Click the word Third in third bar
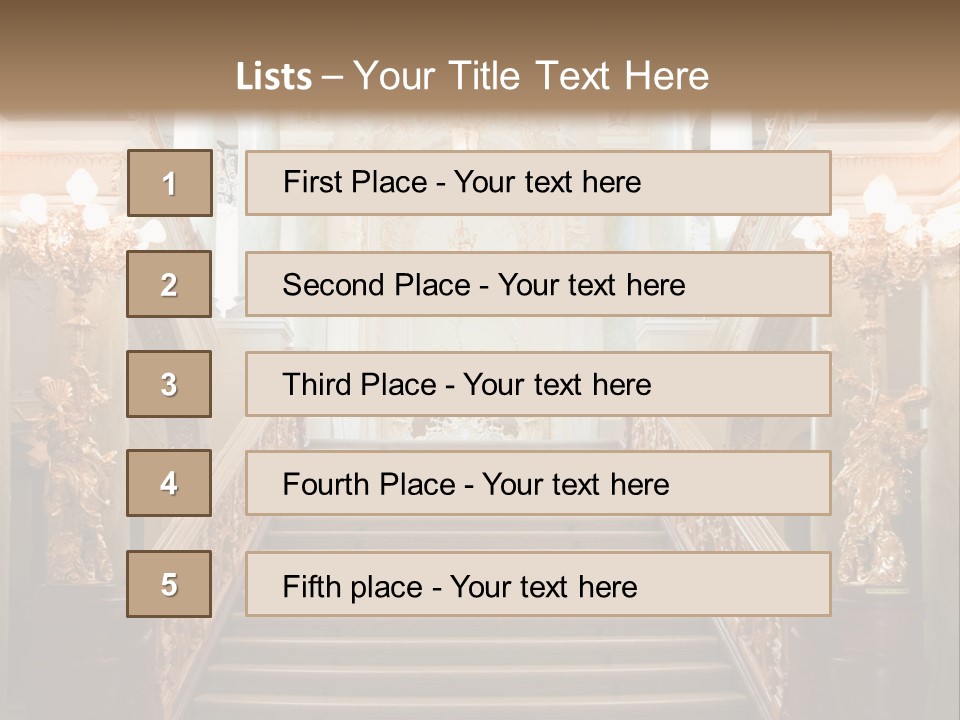The image size is (960, 720). [x=317, y=385]
